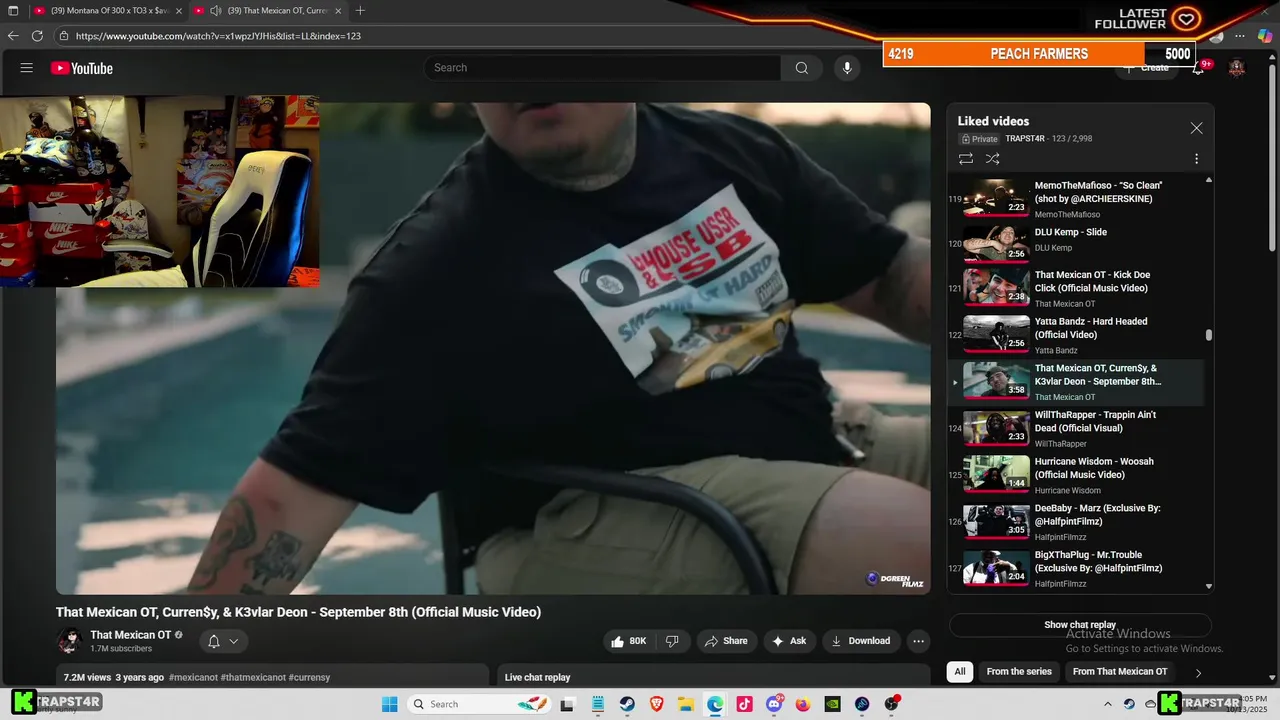Click the #thatmexicanot hashtag
This screenshot has width=1280, height=720.
[x=253, y=678]
